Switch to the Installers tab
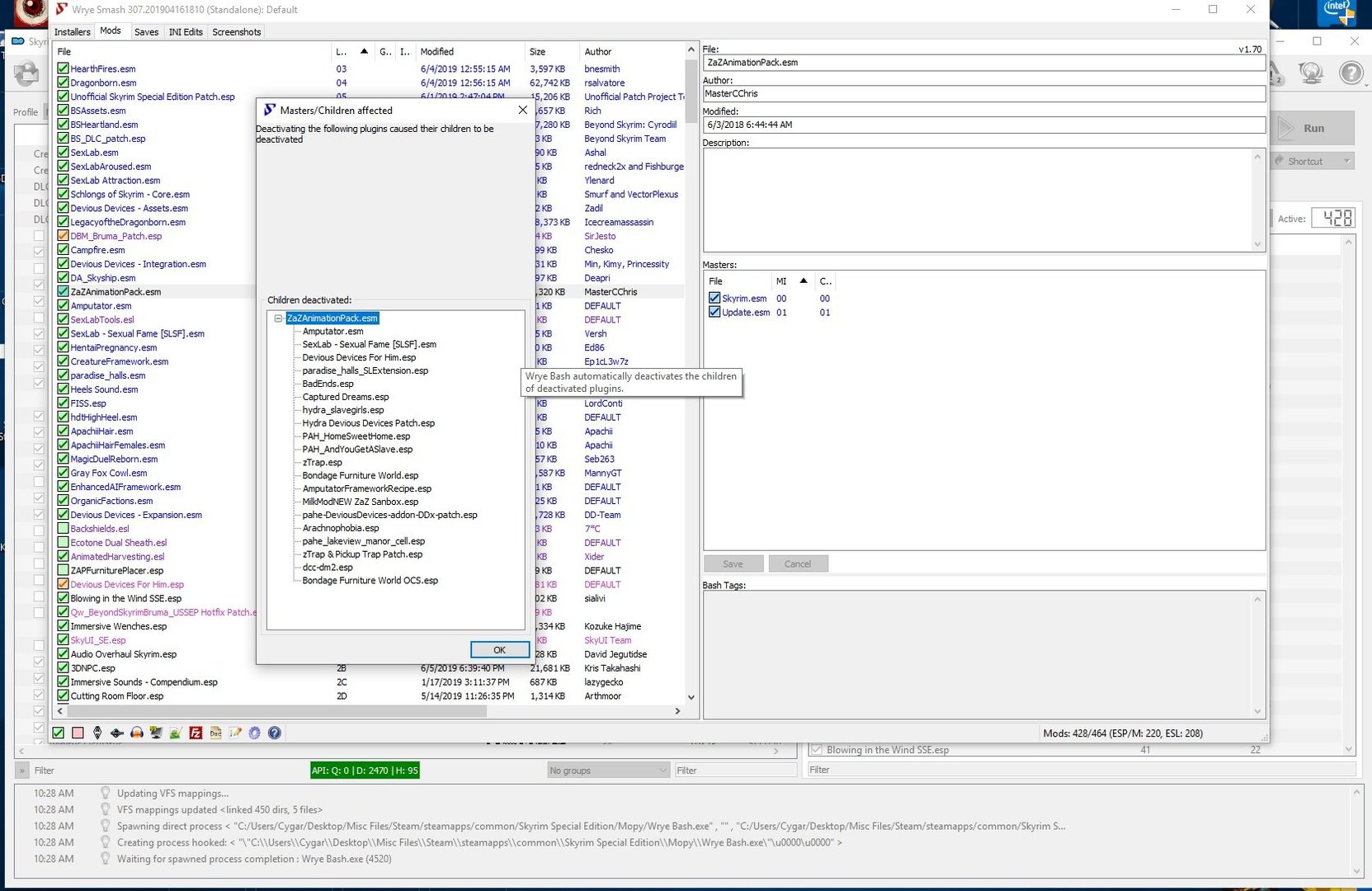The width and height of the screenshot is (1372, 891). [x=73, y=31]
